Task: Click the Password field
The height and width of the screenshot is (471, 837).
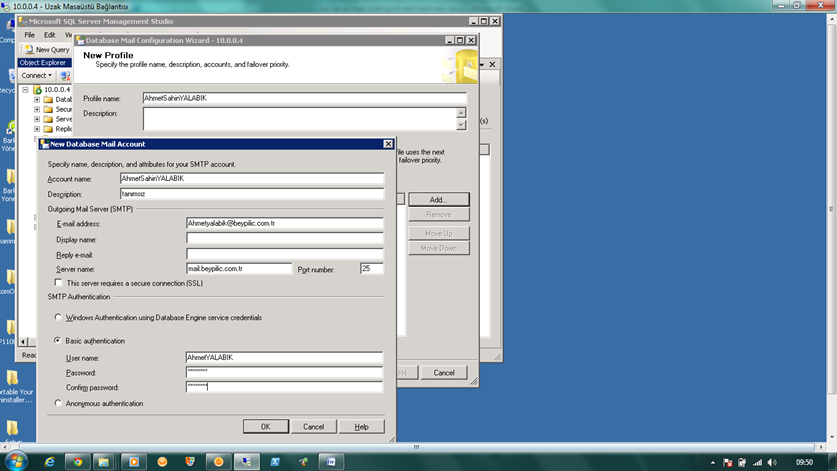Action: [x=285, y=372]
